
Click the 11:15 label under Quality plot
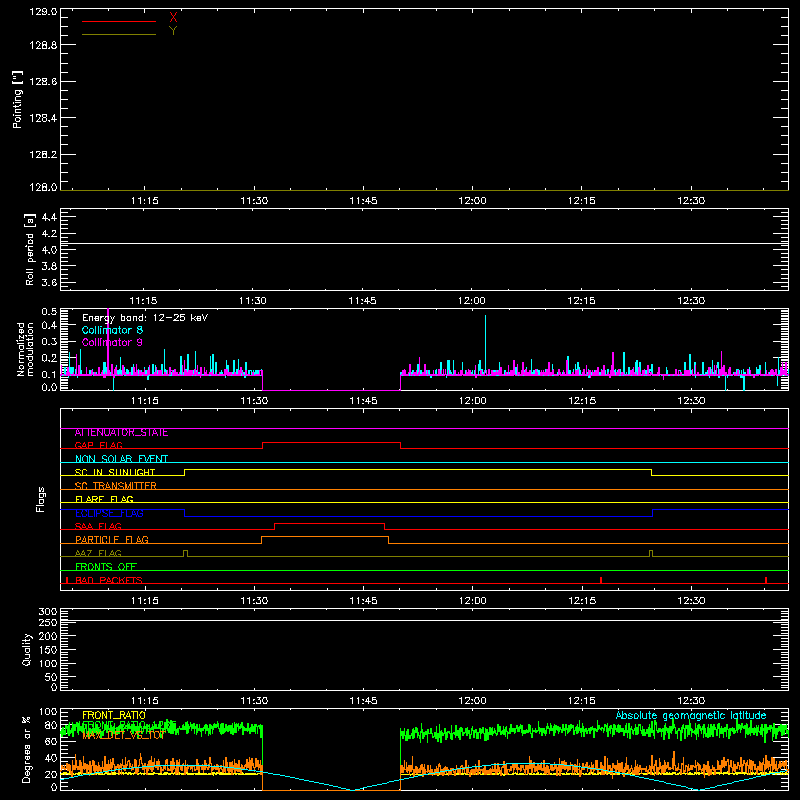click(144, 701)
